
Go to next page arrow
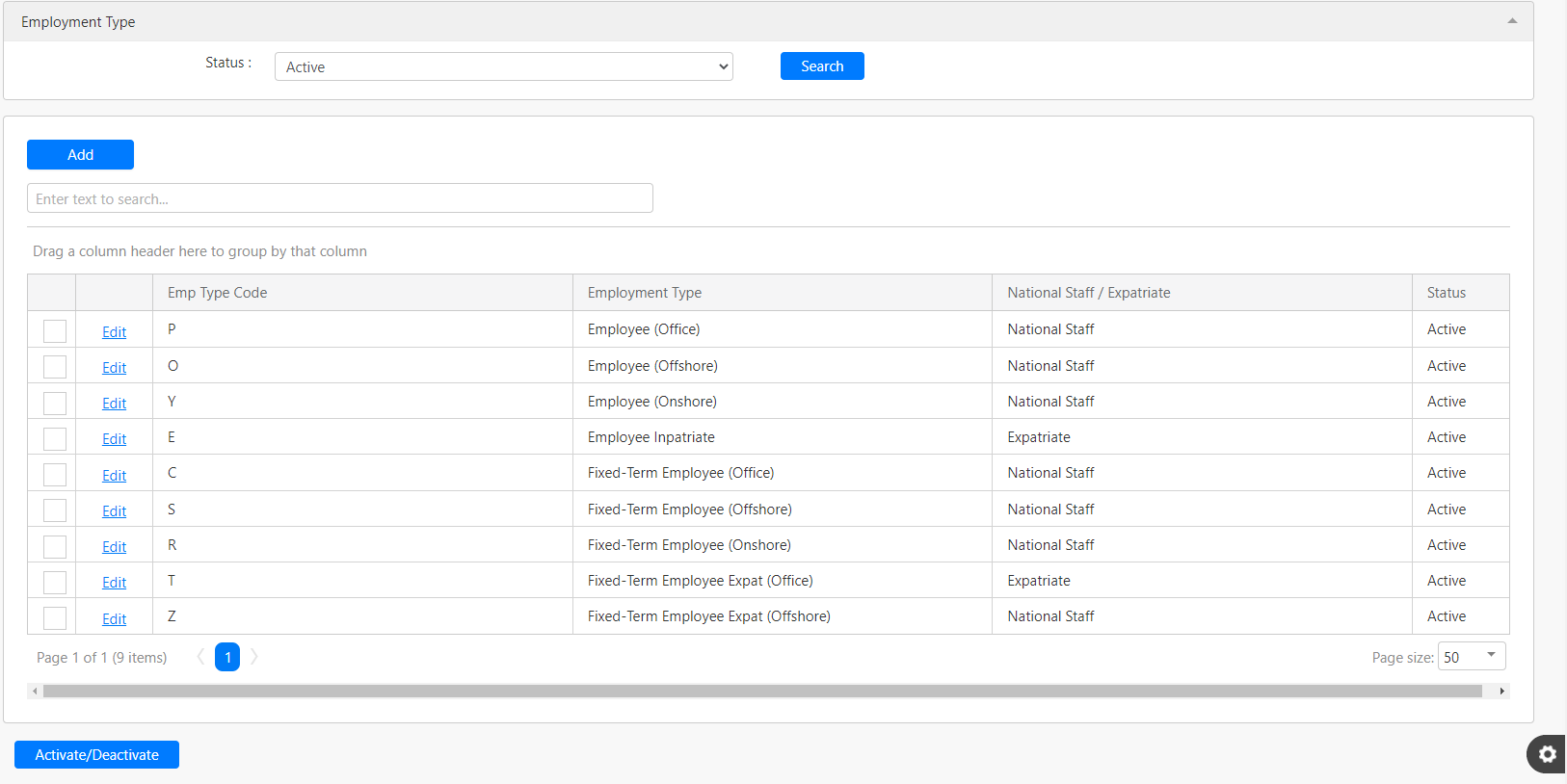click(254, 657)
